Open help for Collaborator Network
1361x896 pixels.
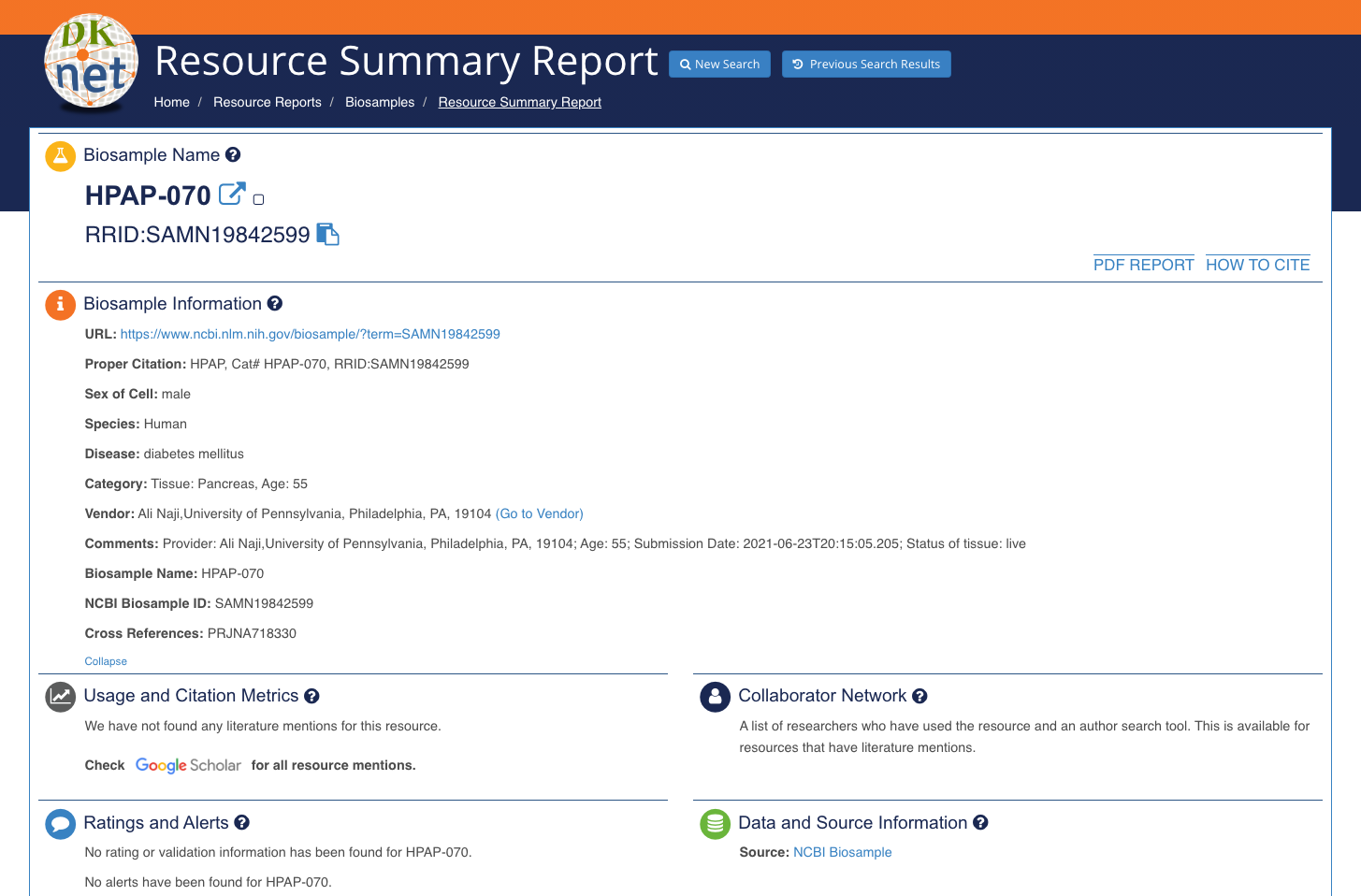[x=919, y=696]
